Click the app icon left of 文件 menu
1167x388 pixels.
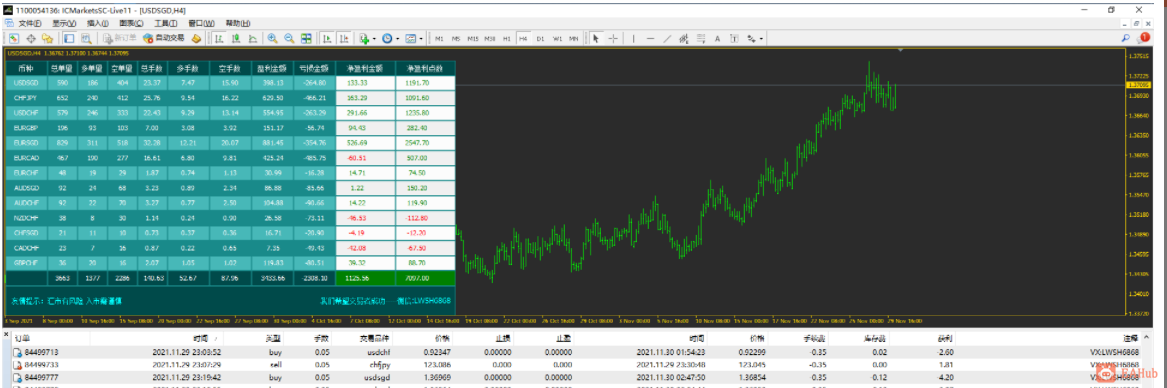point(9,23)
